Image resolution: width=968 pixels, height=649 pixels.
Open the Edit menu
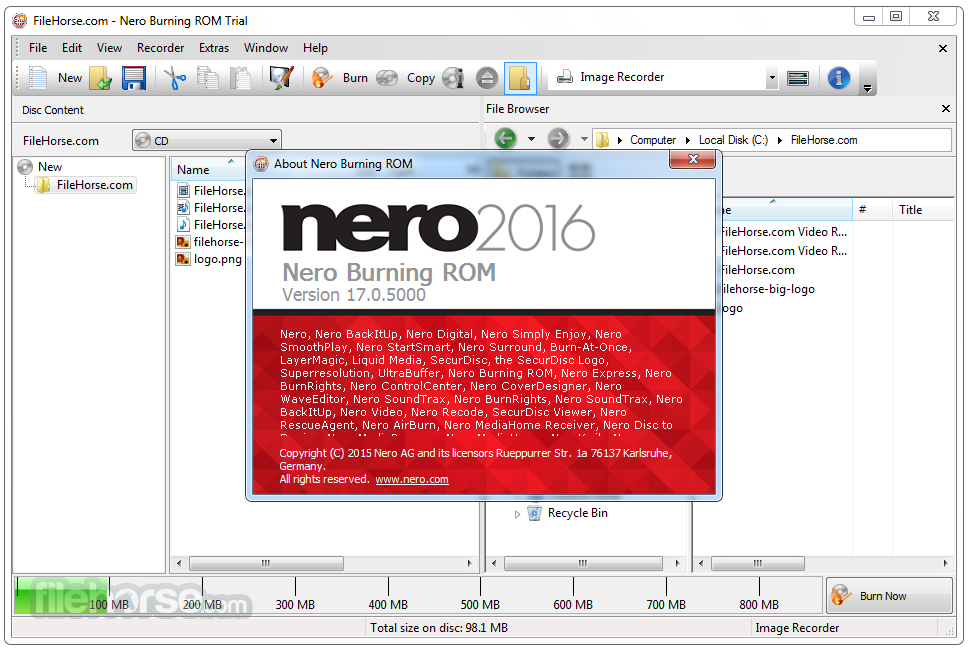[72, 48]
